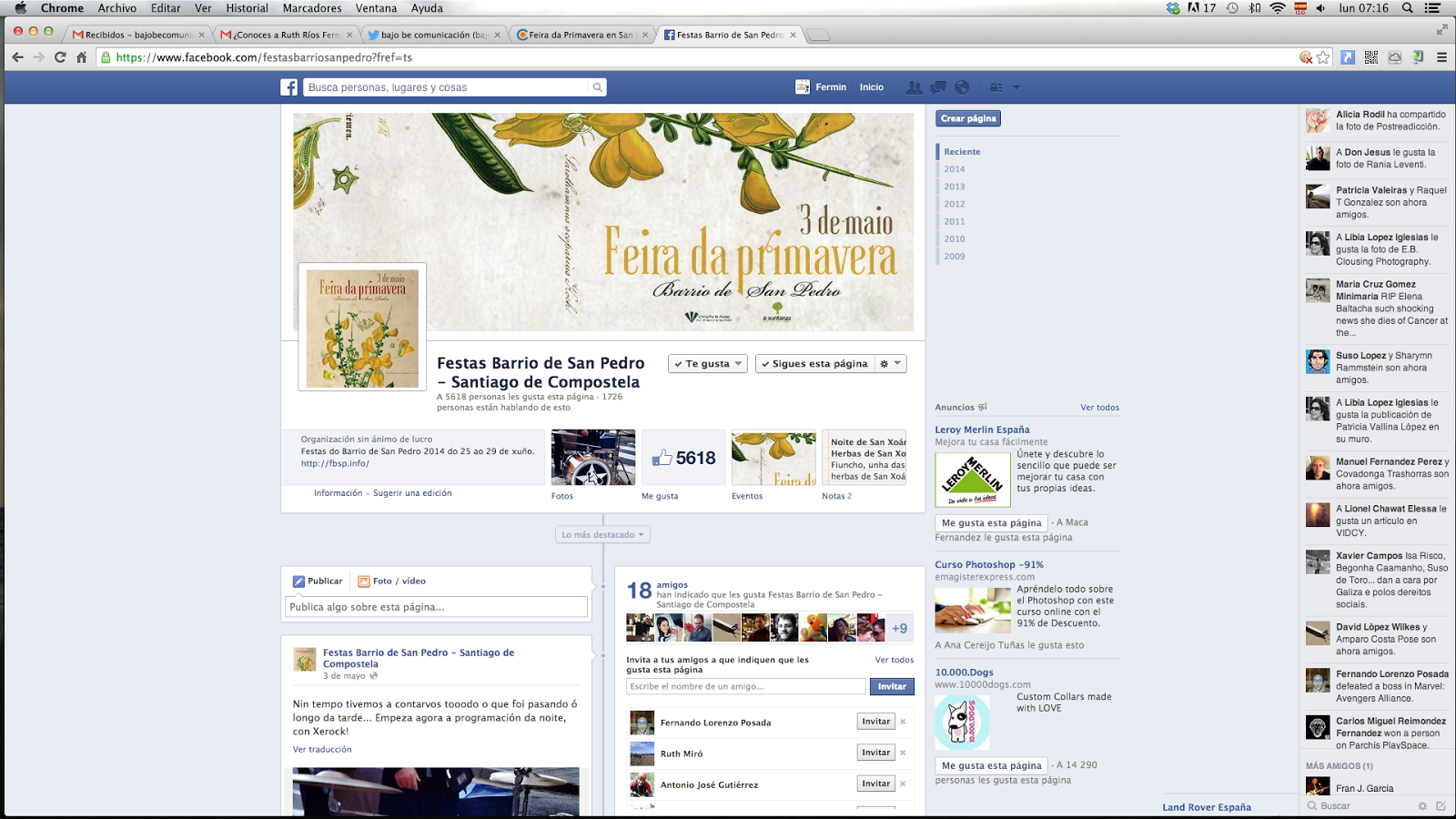
Task: Open the Fermin profile link
Action: pyautogui.click(x=821, y=87)
